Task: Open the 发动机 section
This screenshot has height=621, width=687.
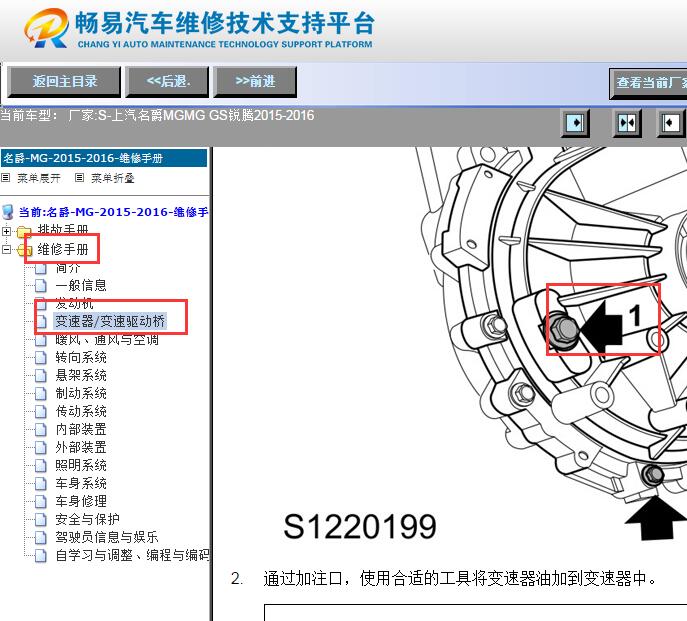Action: point(74,303)
